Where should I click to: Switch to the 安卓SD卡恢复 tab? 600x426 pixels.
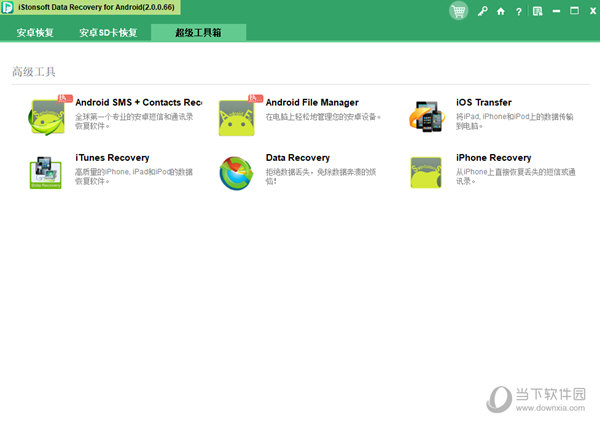click(108, 33)
